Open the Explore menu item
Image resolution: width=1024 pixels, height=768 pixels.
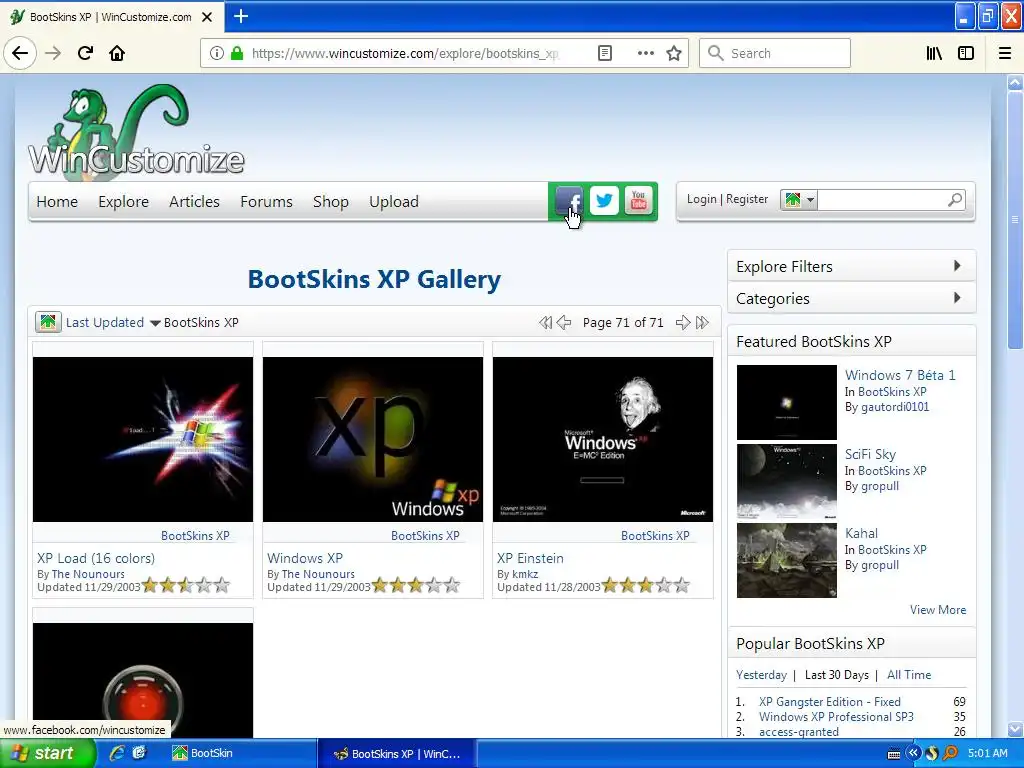[123, 202]
